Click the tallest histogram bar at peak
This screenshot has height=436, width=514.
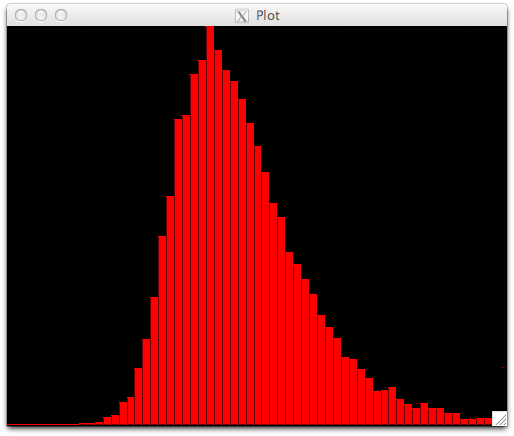click(210, 225)
